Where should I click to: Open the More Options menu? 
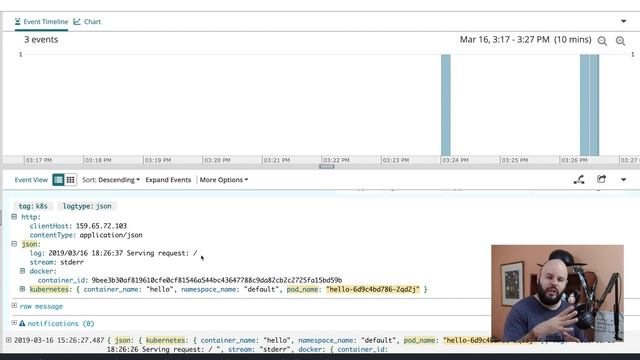(x=224, y=180)
